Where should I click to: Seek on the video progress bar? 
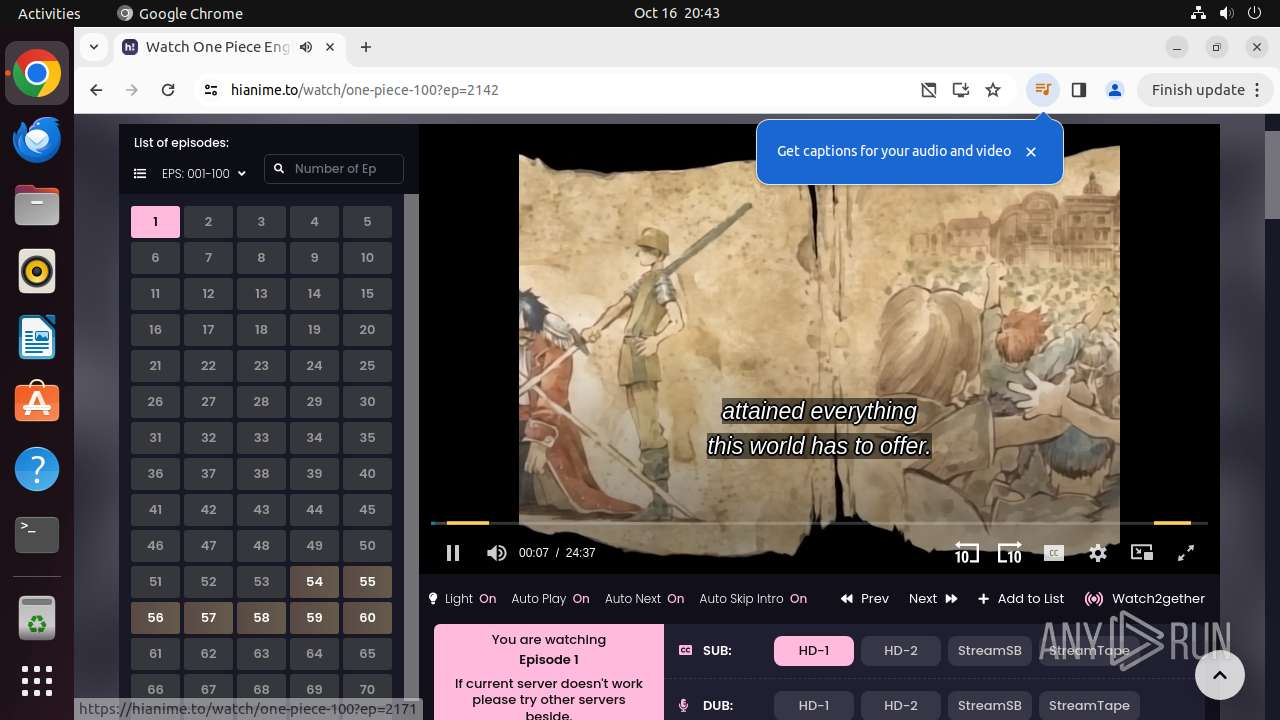819,523
